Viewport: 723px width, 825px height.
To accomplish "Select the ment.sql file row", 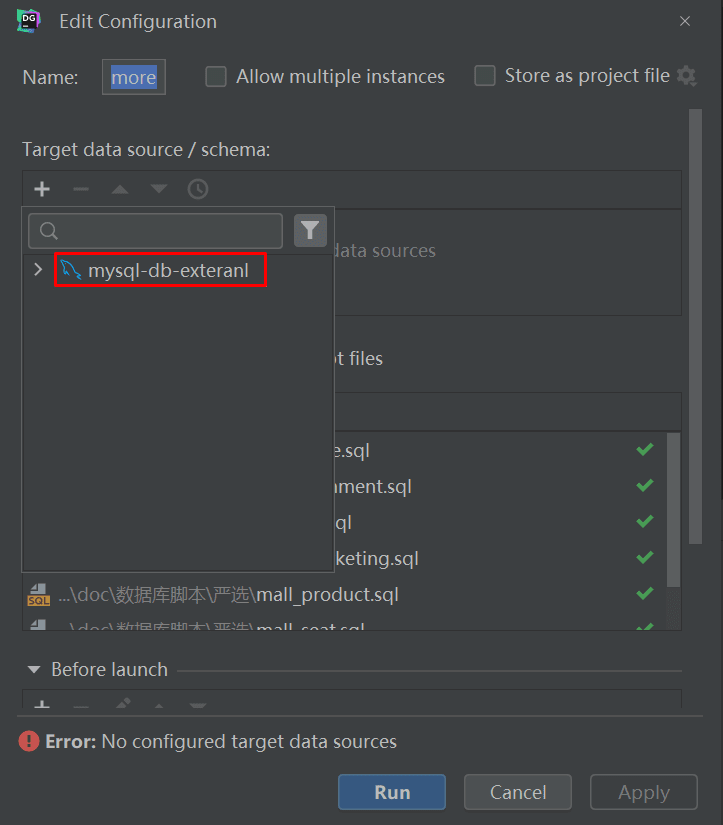I will [x=500, y=486].
